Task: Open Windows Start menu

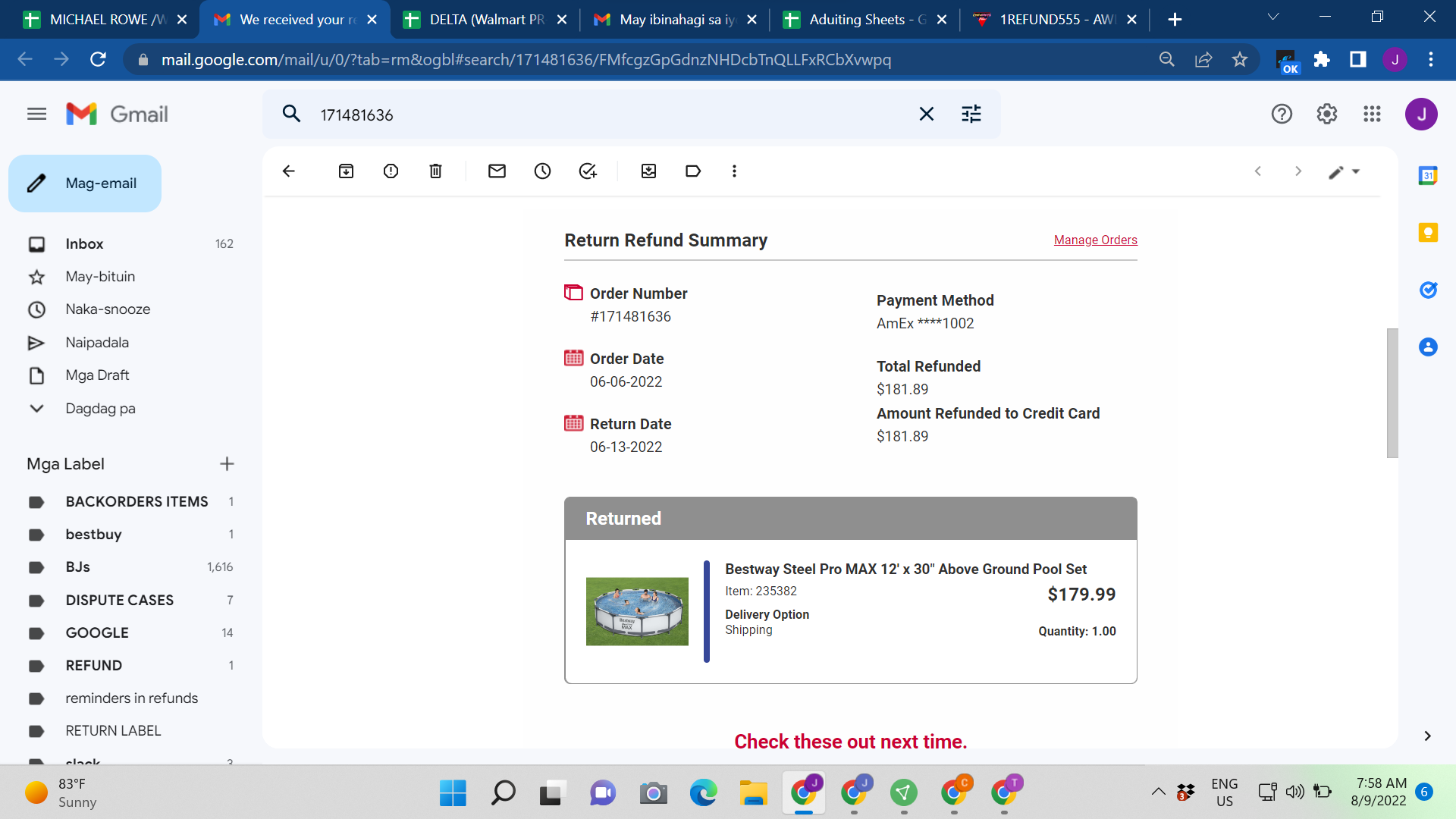Action: (x=453, y=793)
